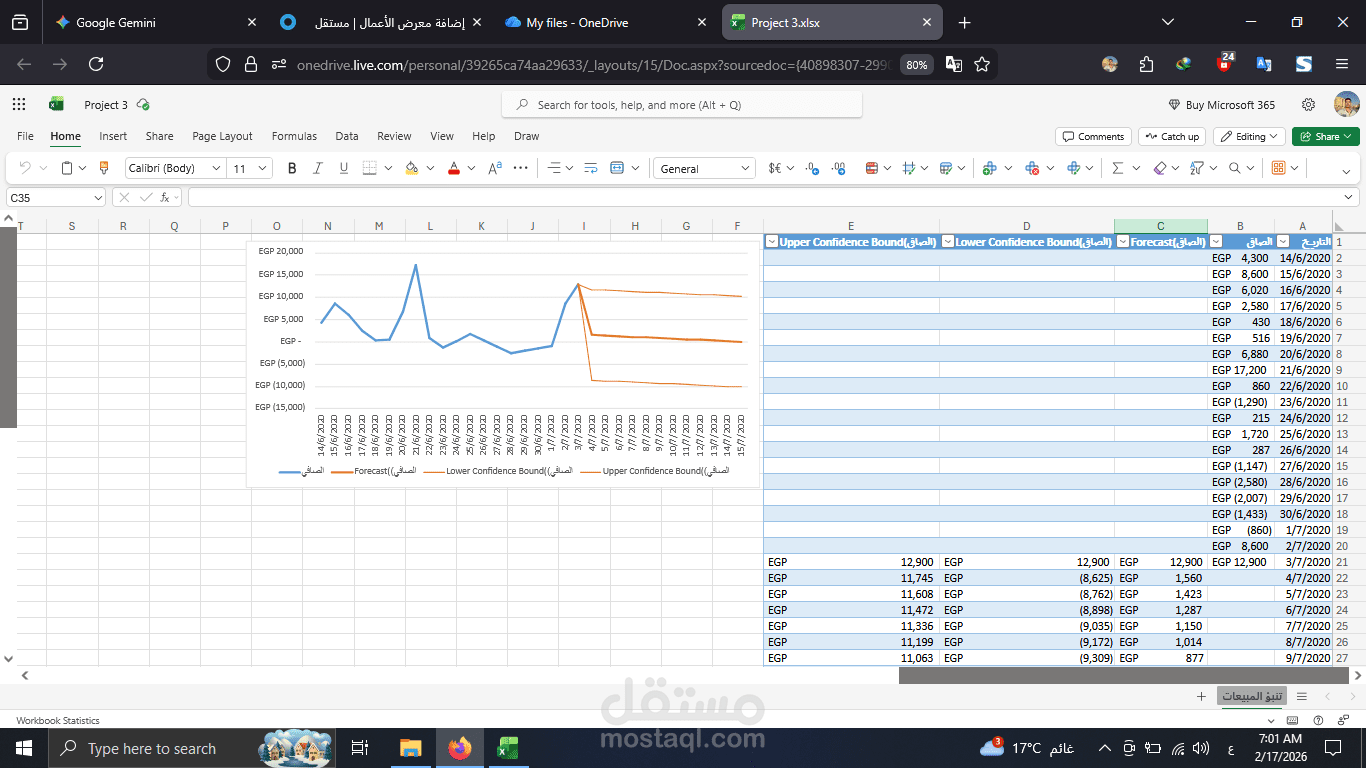The image size is (1366, 768).
Task: Click the Delete cells icon
Action: [1033, 168]
